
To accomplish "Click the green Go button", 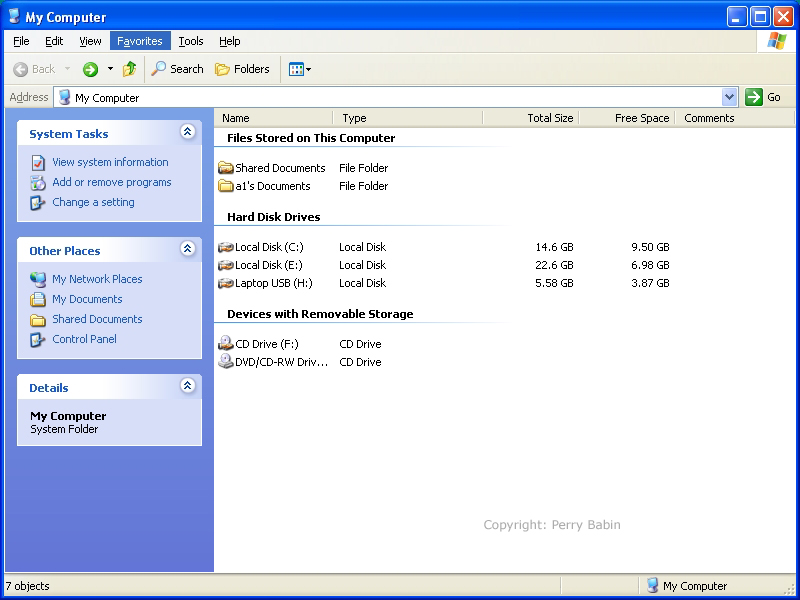I will click(x=763, y=97).
